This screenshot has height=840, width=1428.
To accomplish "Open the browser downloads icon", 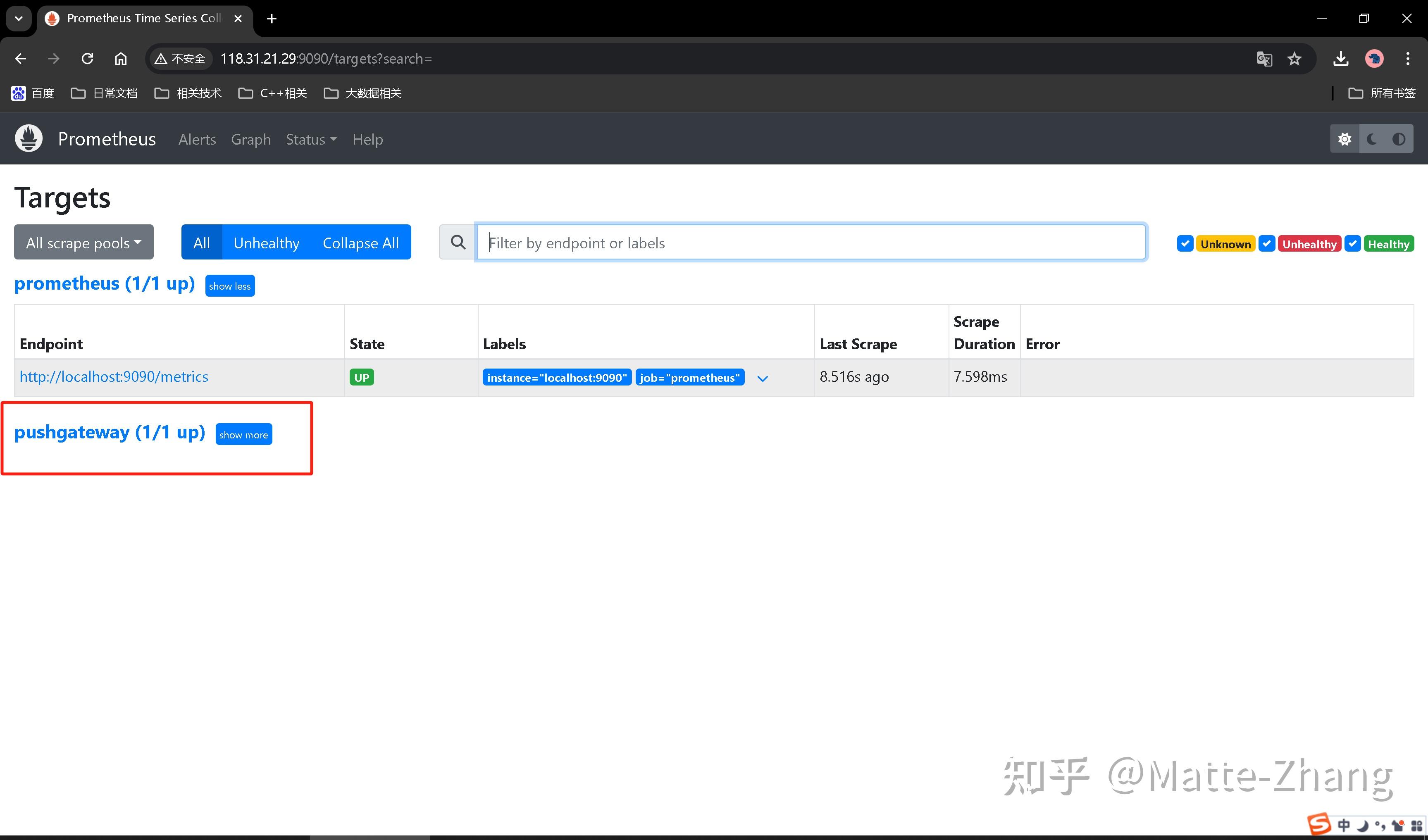I will click(1341, 59).
